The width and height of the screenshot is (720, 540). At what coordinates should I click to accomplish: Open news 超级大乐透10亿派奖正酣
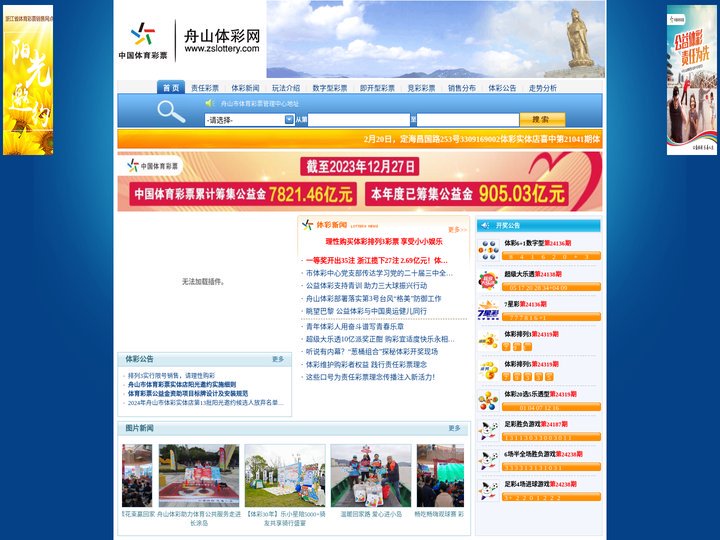[380, 339]
